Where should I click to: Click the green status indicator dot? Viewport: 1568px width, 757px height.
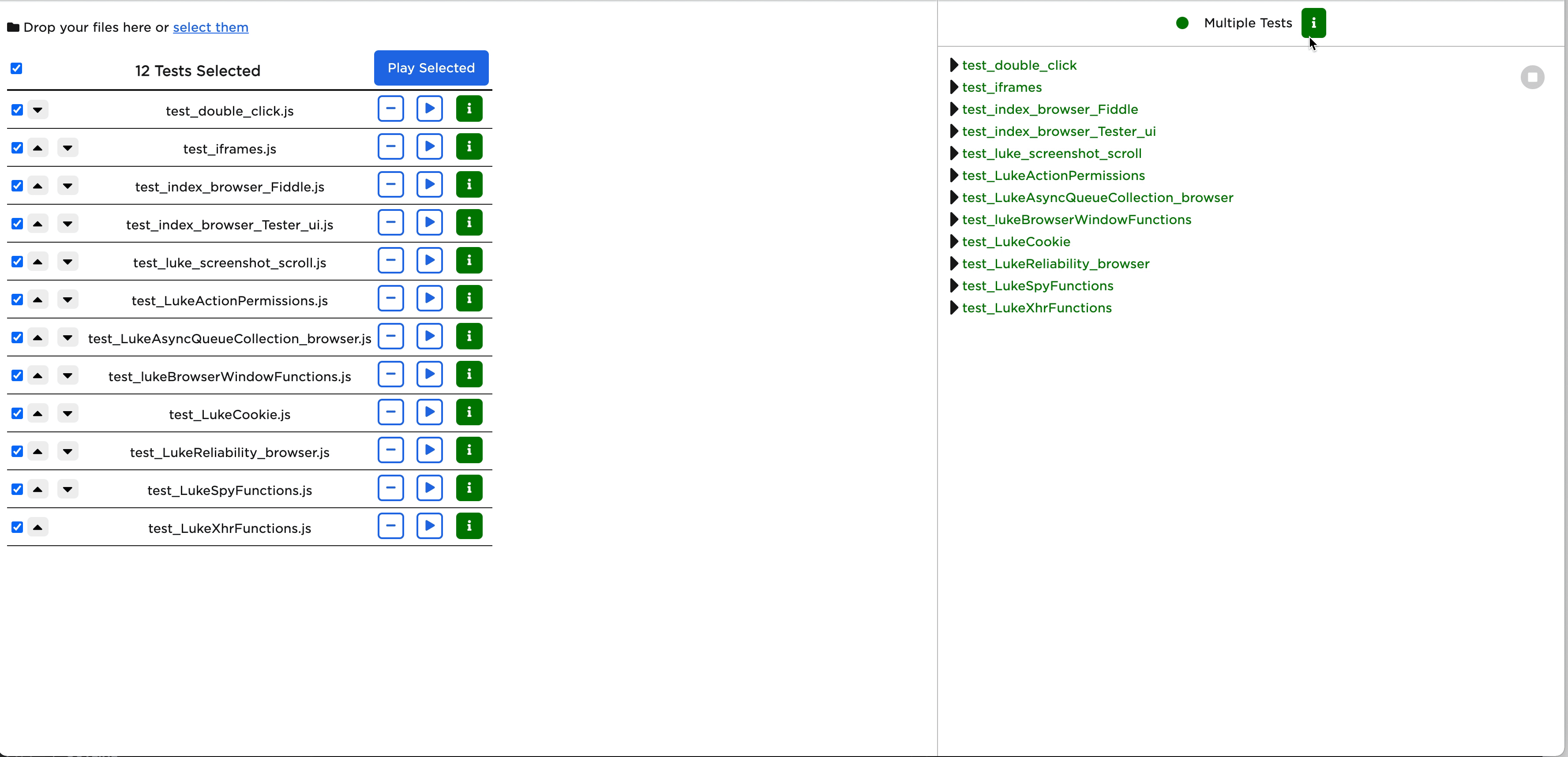click(1182, 23)
